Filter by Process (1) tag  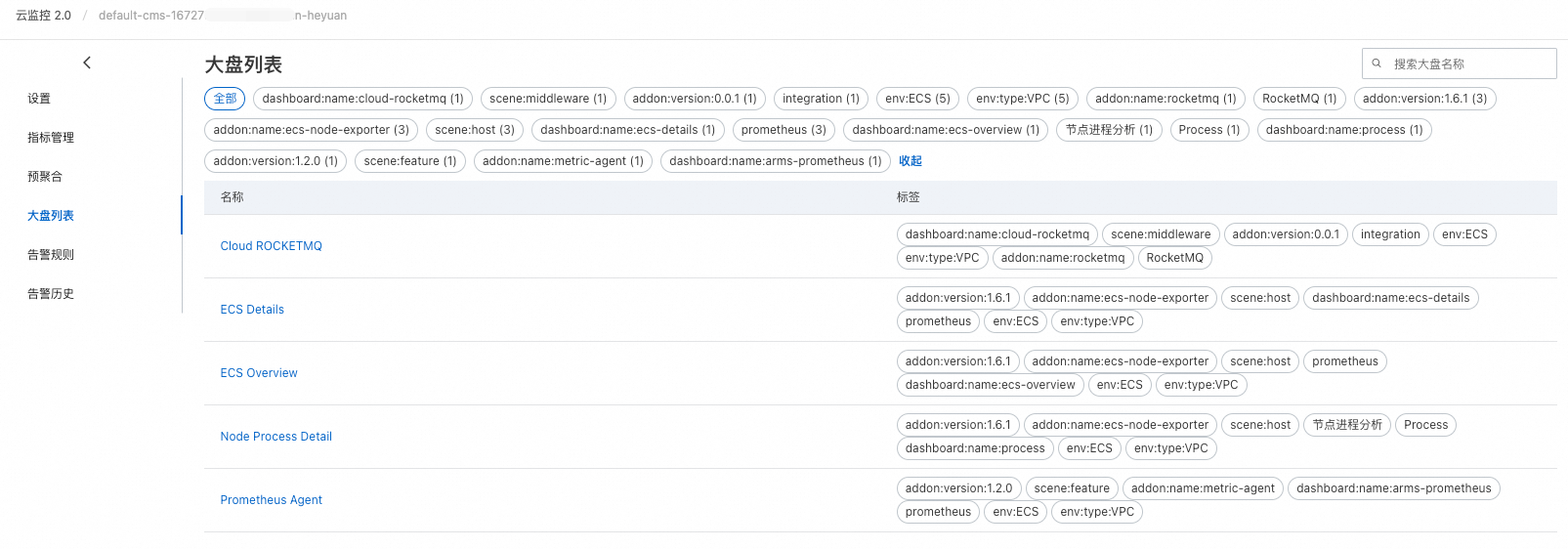pyautogui.click(x=1209, y=130)
